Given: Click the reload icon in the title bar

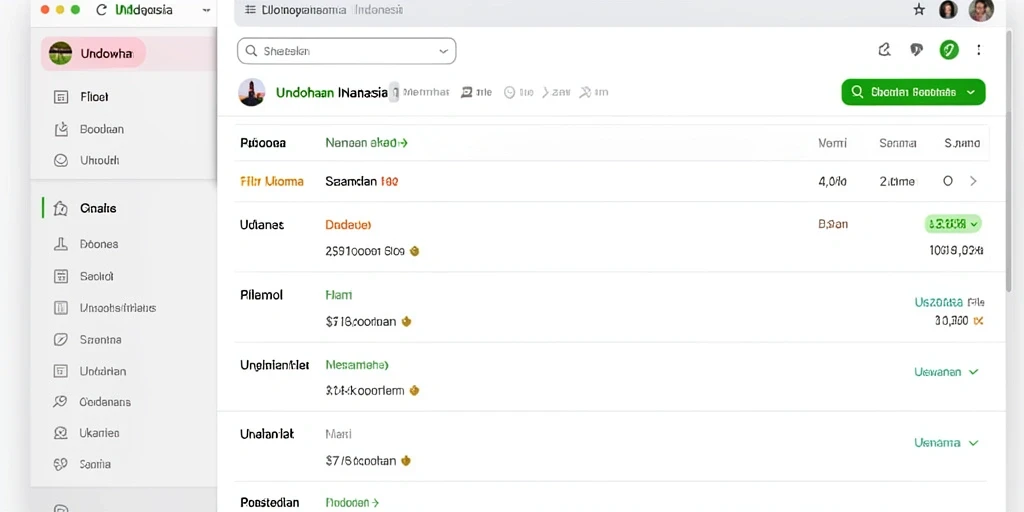Looking at the screenshot, I should pos(101,10).
